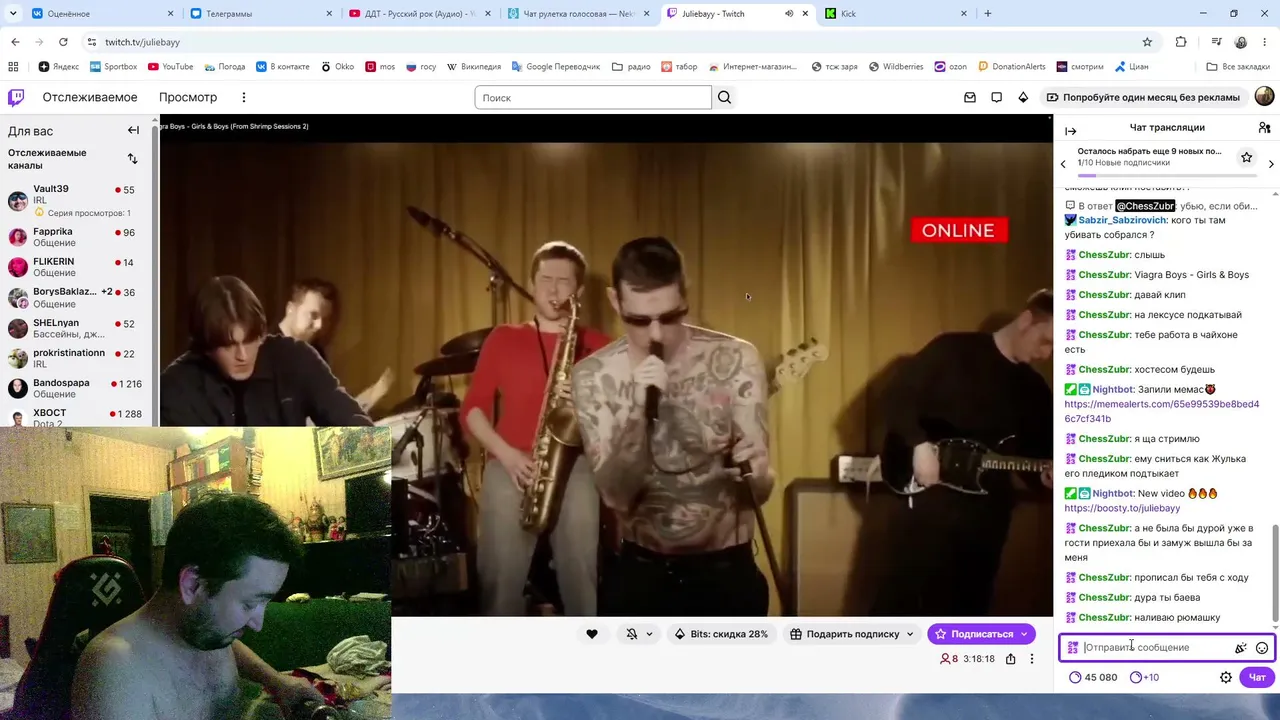This screenshot has width=1280, height=720.
Task: Open the browser media controls icon
Action: coord(1216,42)
